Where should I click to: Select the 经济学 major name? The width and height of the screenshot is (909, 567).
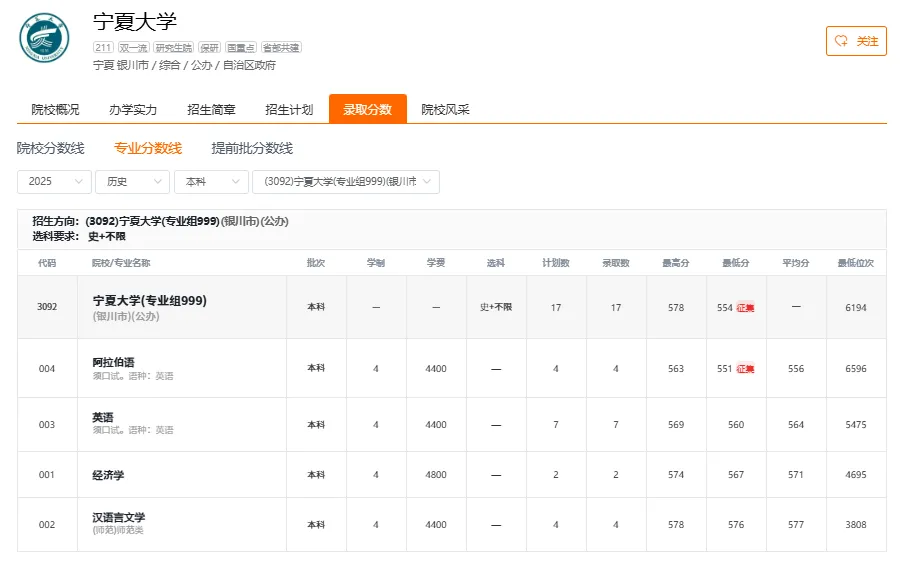point(108,475)
